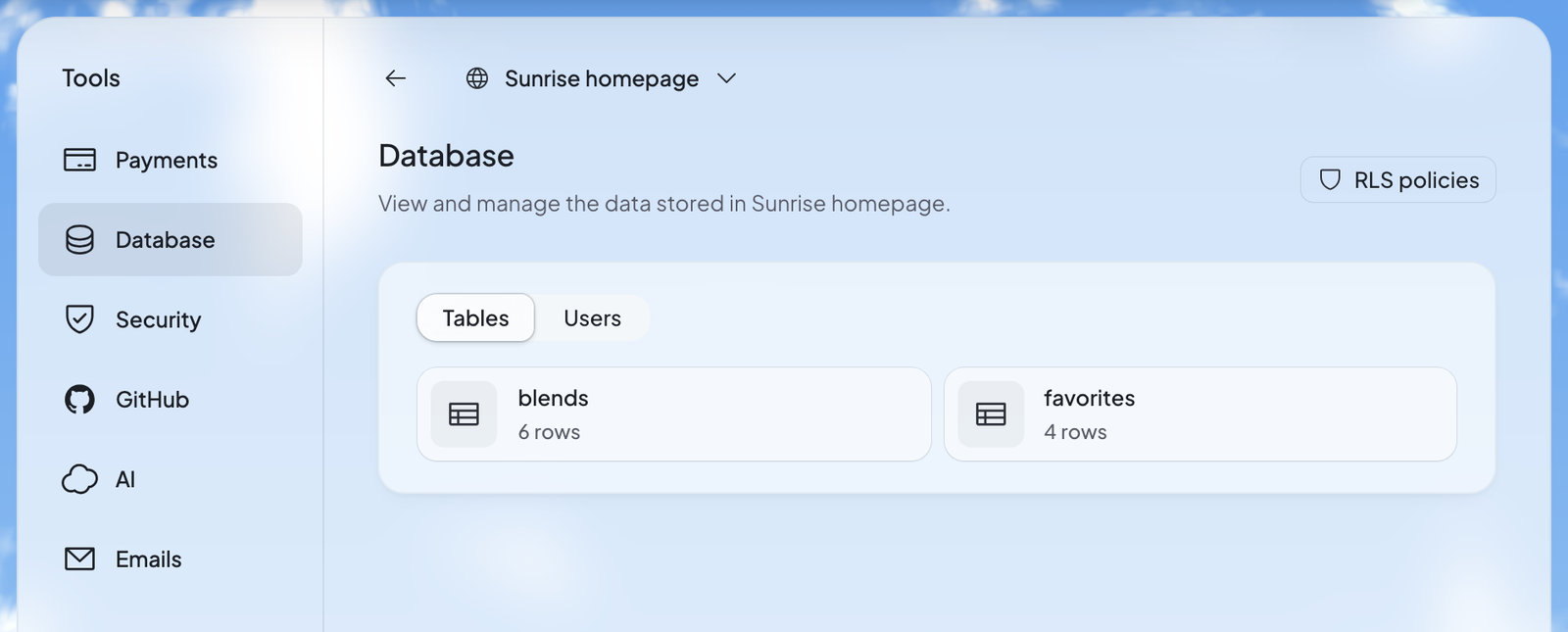Expand the Sunrise homepage chevron dropdown
This screenshot has height=632, width=1568.
click(726, 78)
